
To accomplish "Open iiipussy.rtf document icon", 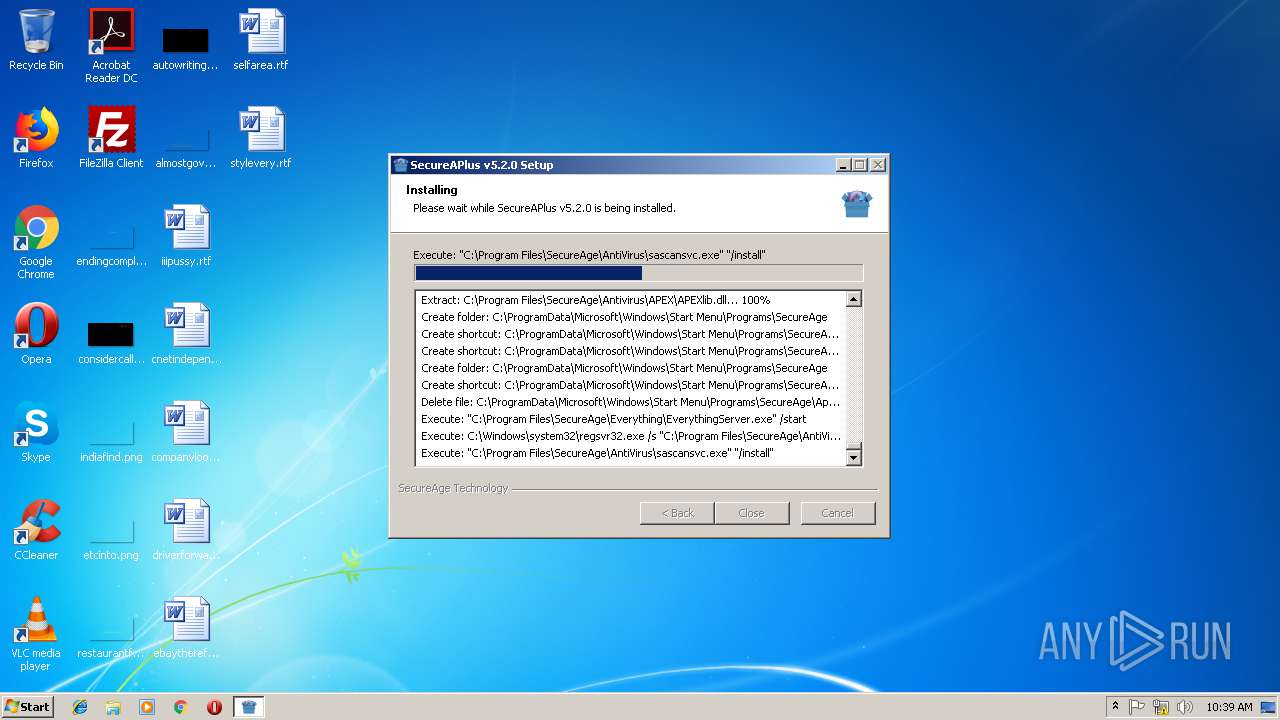I will tap(186, 236).
